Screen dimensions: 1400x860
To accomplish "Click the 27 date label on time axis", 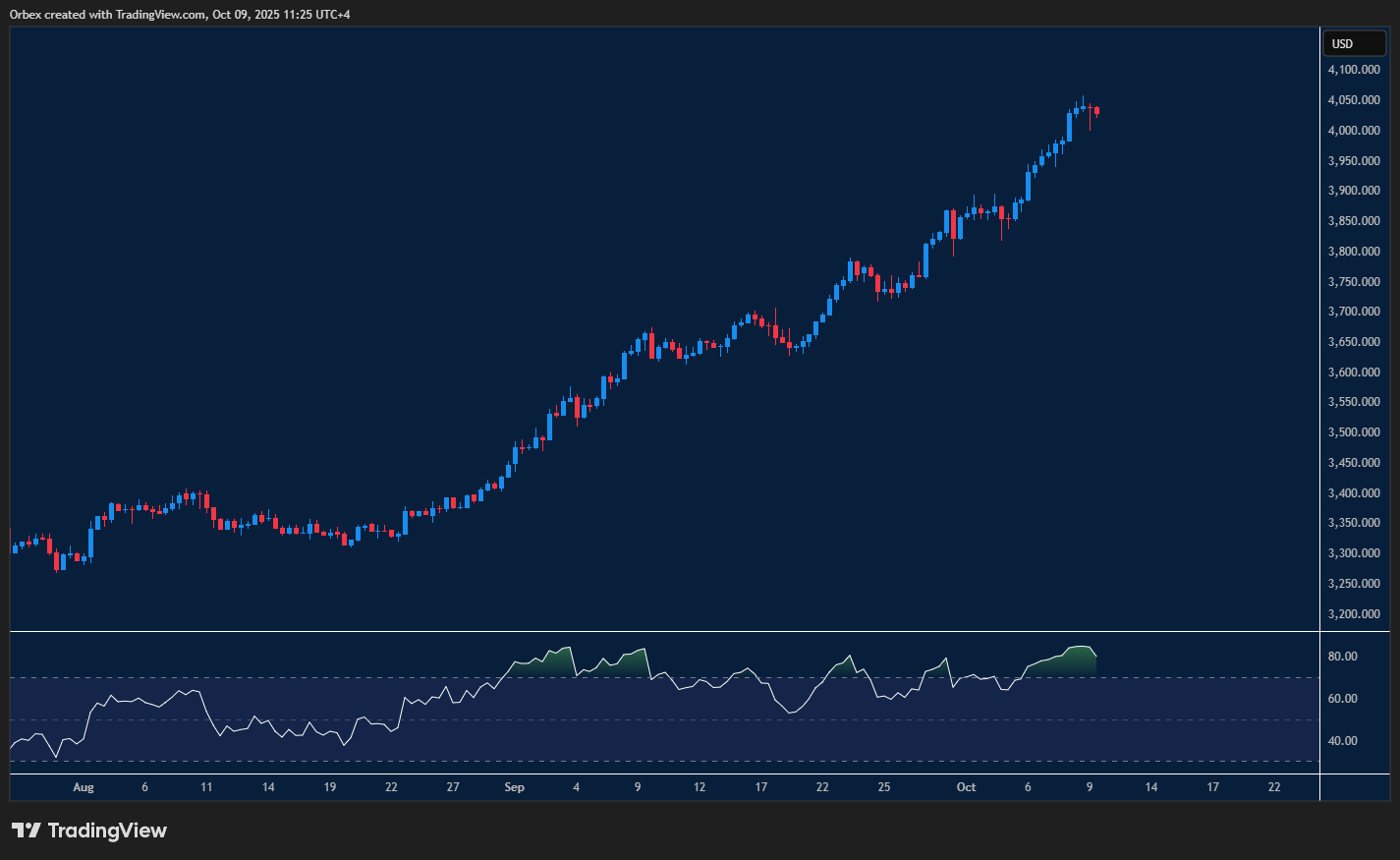I will 453,787.
